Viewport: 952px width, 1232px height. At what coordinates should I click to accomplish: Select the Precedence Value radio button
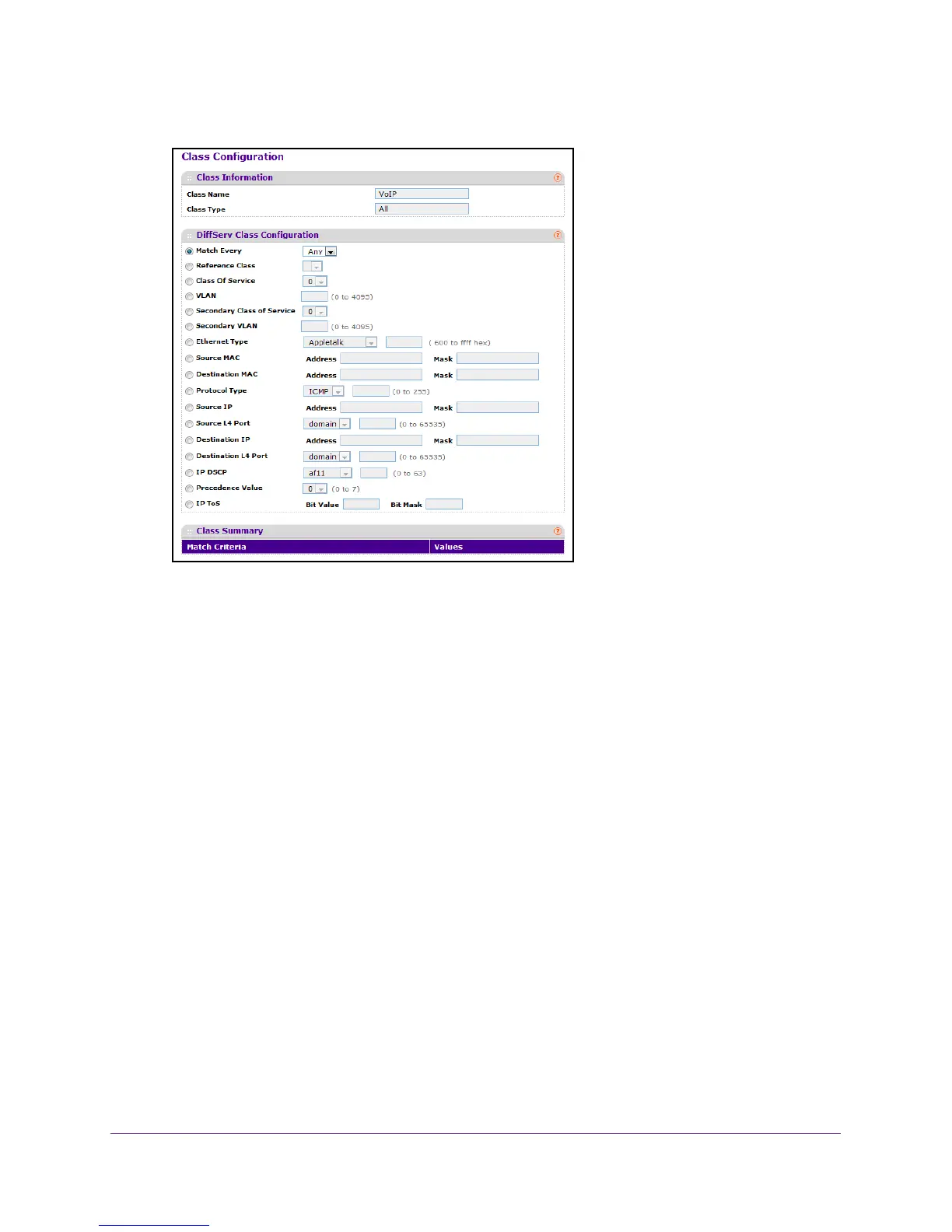point(189,488)
